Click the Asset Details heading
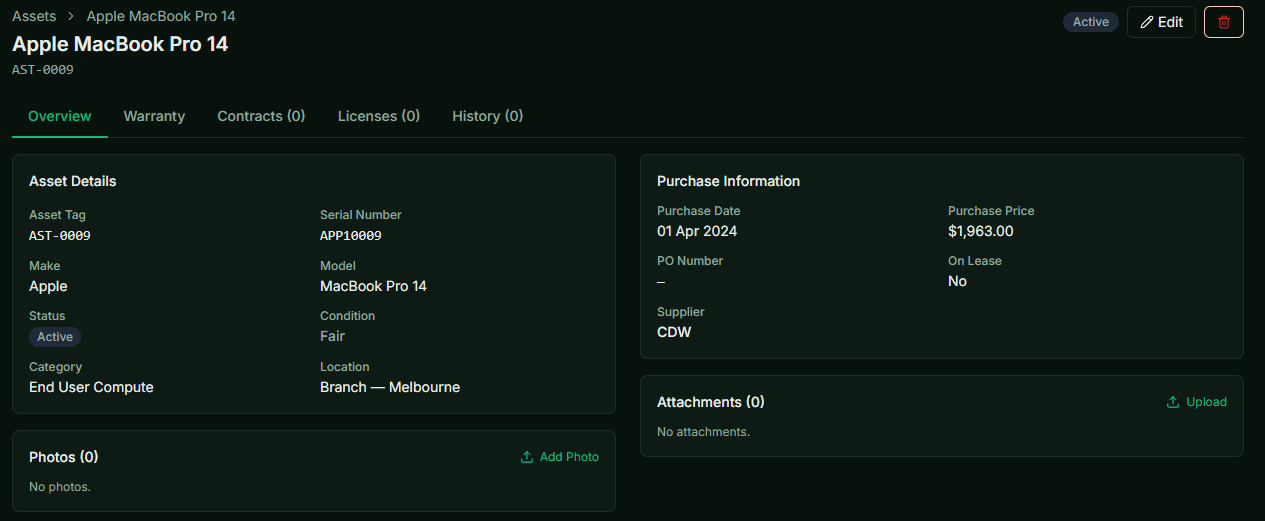The image size is (1265, 521). (x=73, y=181)
